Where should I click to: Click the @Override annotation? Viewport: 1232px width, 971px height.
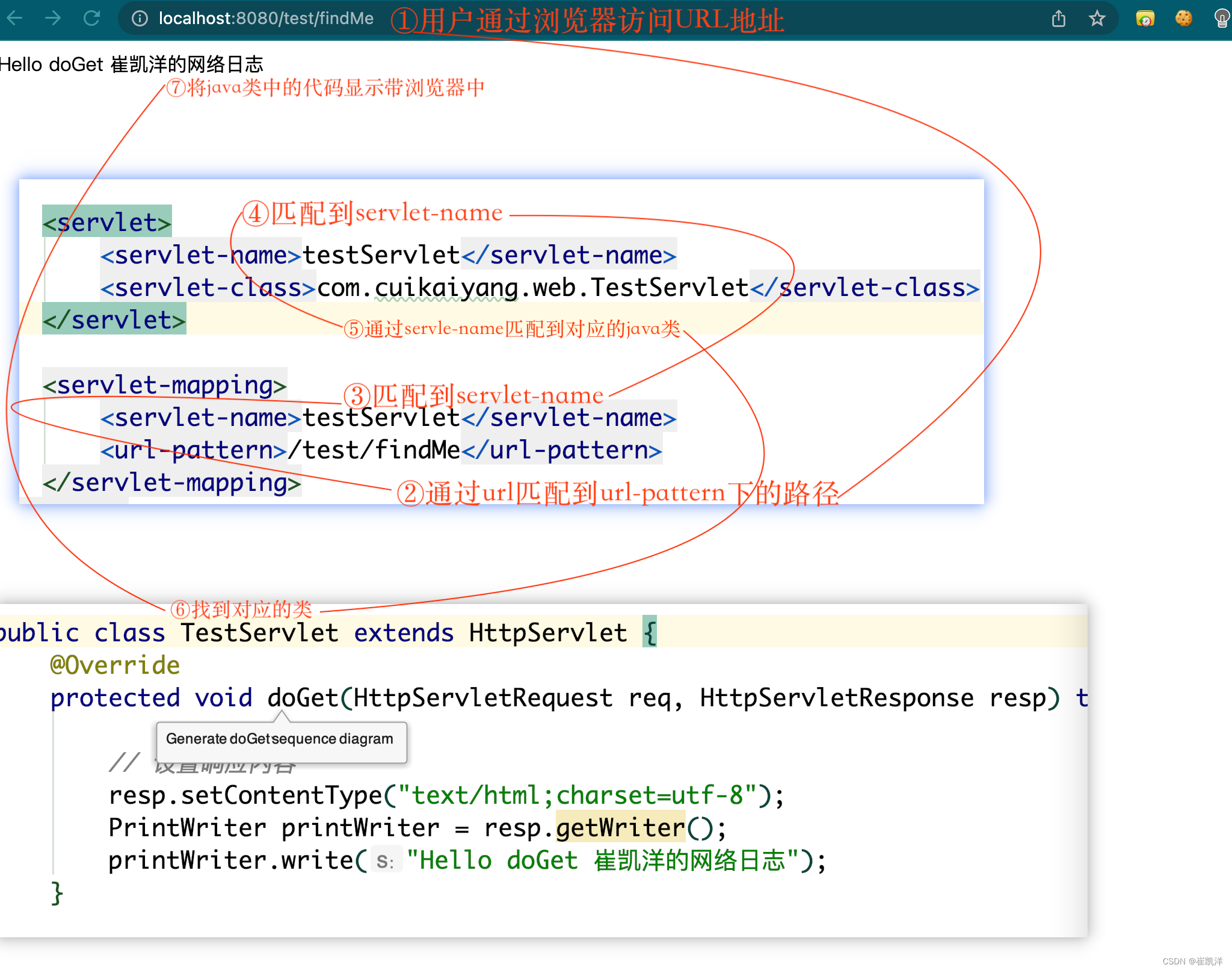click(x=115, y=665)
